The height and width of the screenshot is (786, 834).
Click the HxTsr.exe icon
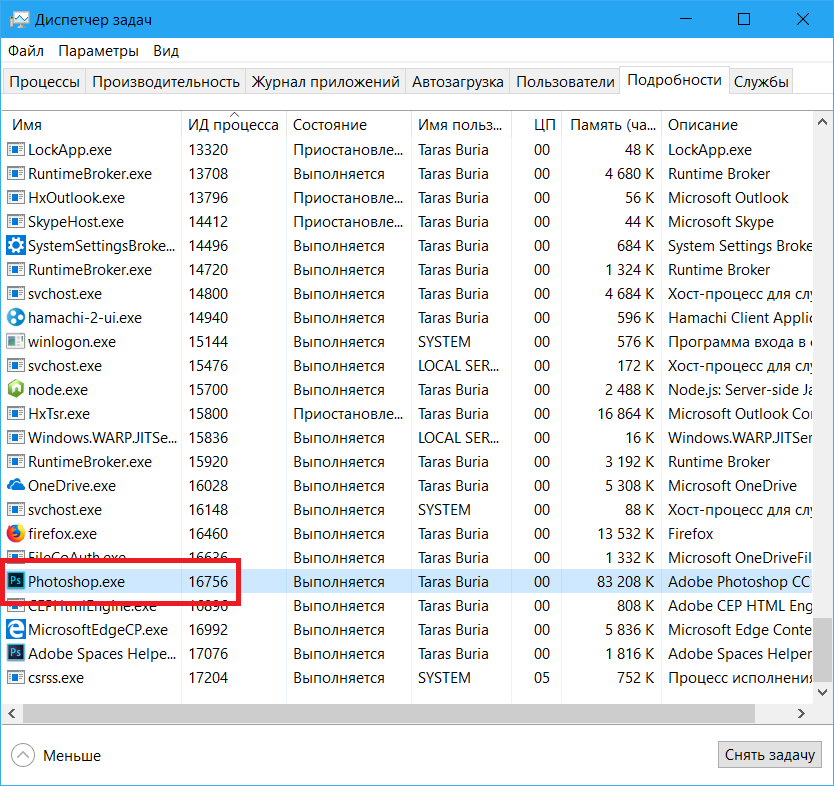16,413
